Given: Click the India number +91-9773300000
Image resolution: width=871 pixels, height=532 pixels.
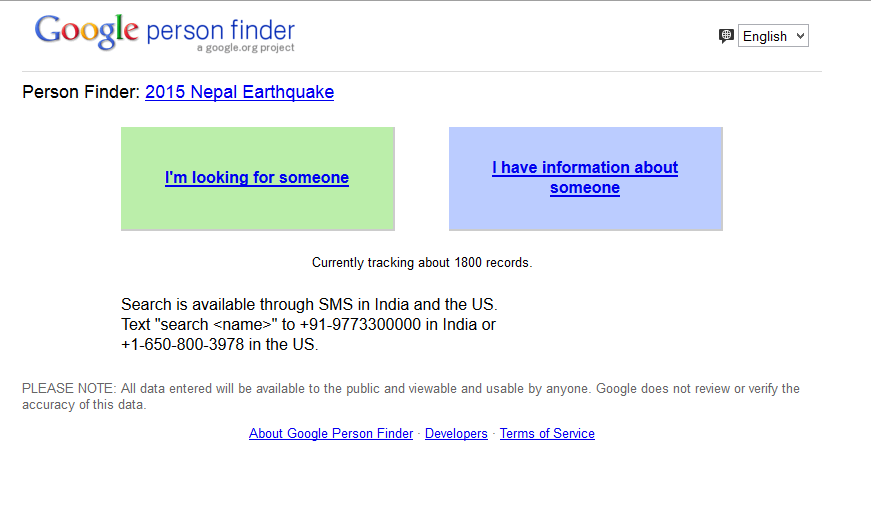Looking at the screenshot, I should point(360,325).
